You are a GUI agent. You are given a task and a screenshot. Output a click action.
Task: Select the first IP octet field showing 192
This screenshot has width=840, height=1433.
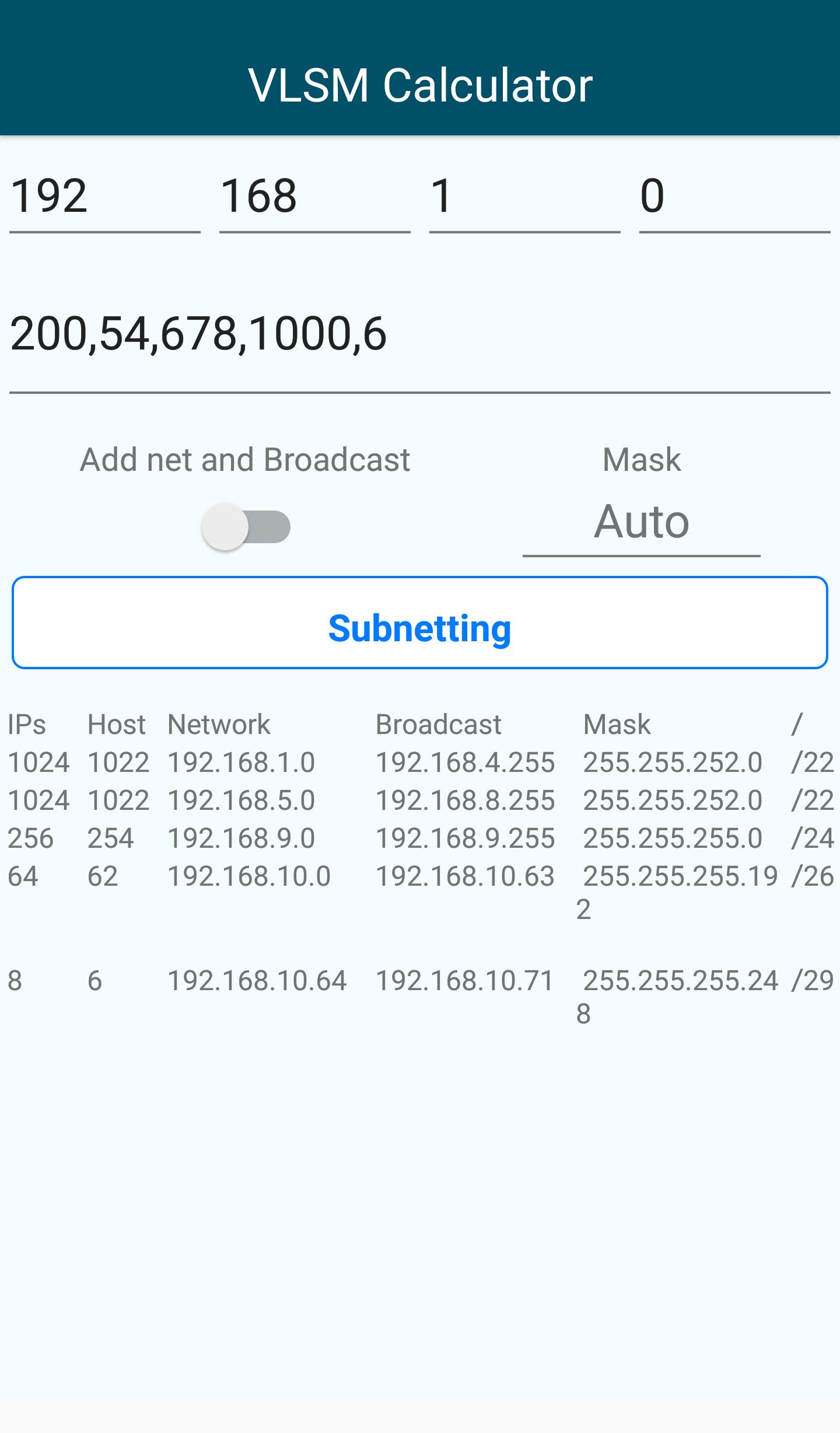[104, 198]
